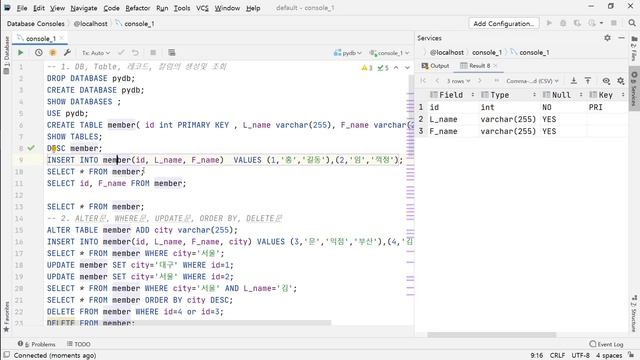The image size is (640, 360).
Task: Click the debug bug icon in top toolbar
Action: (563, 23)
